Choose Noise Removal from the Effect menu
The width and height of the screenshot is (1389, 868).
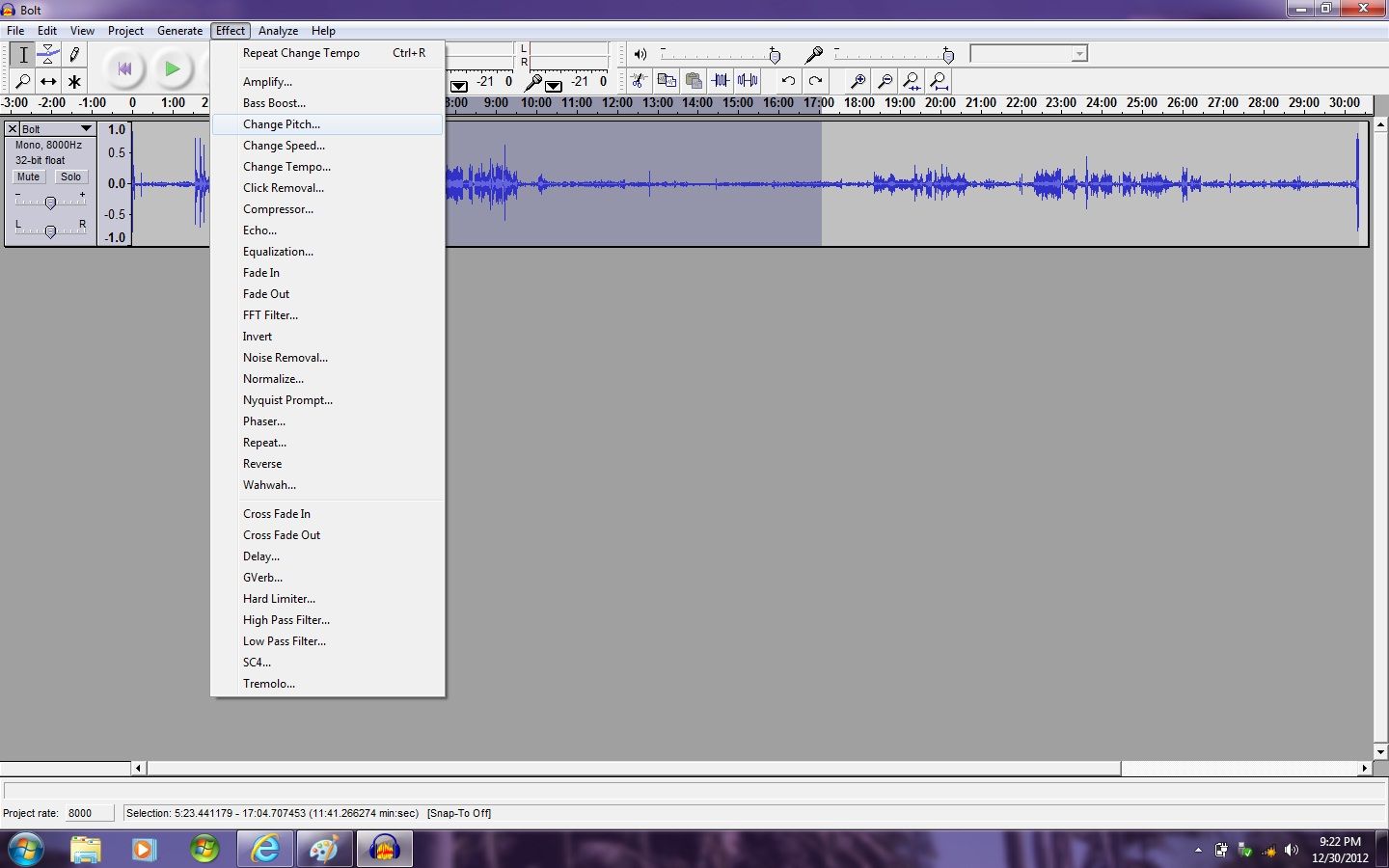[285, 357]
